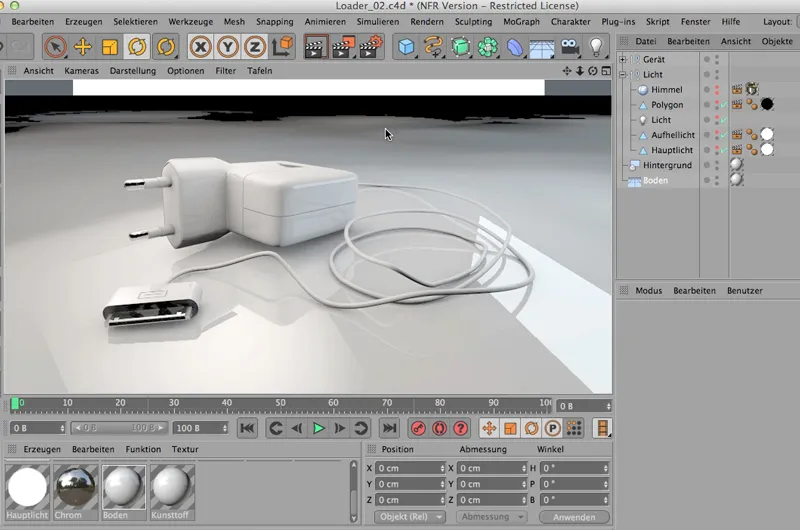Toggle the Z axis lock
The height and width of the screenshot is (530, 800).
click(x=255, y=47)
